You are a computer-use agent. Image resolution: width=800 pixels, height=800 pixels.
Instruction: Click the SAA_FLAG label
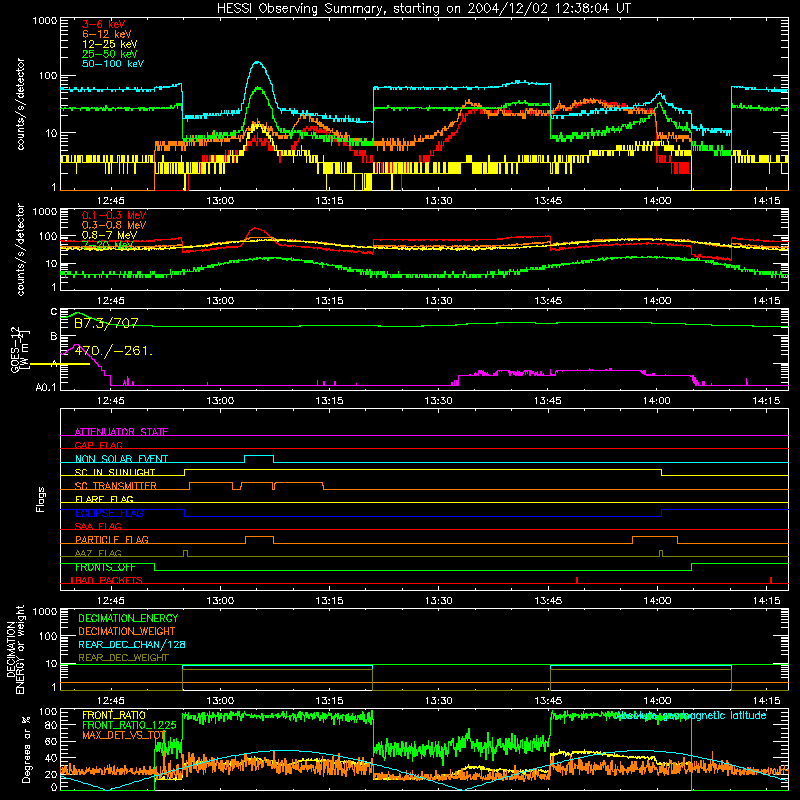98,526
